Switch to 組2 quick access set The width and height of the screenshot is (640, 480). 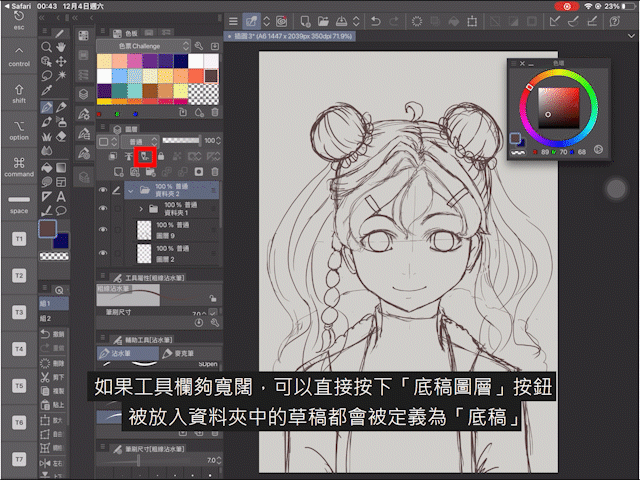(53, 318)
